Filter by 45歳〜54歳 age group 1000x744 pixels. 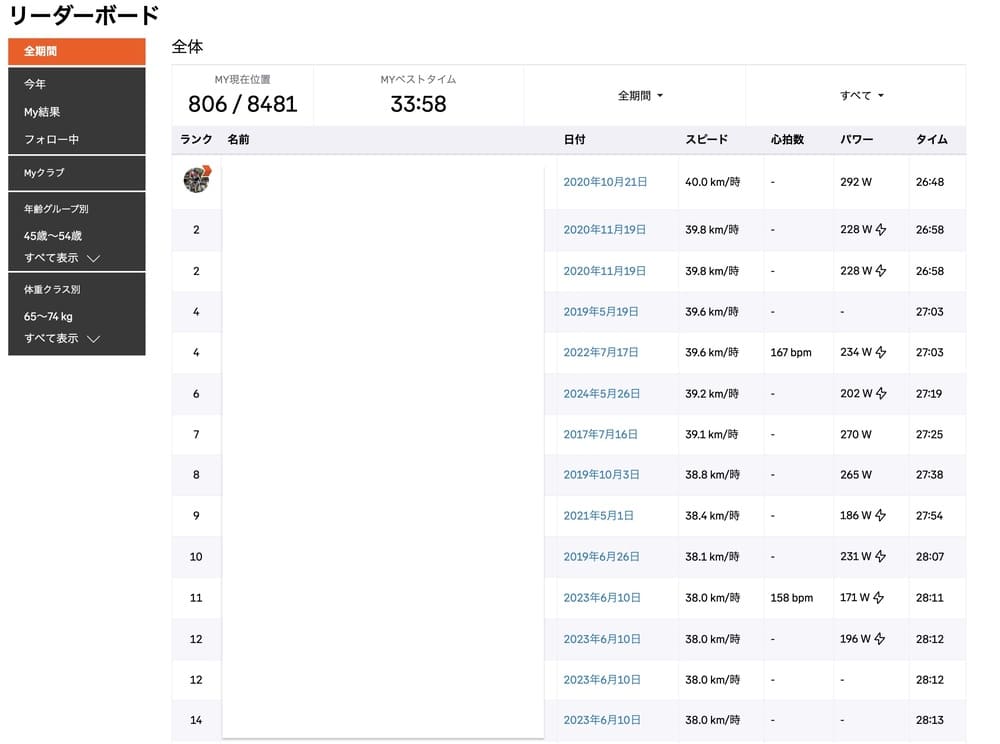click(x=53, y=236)
